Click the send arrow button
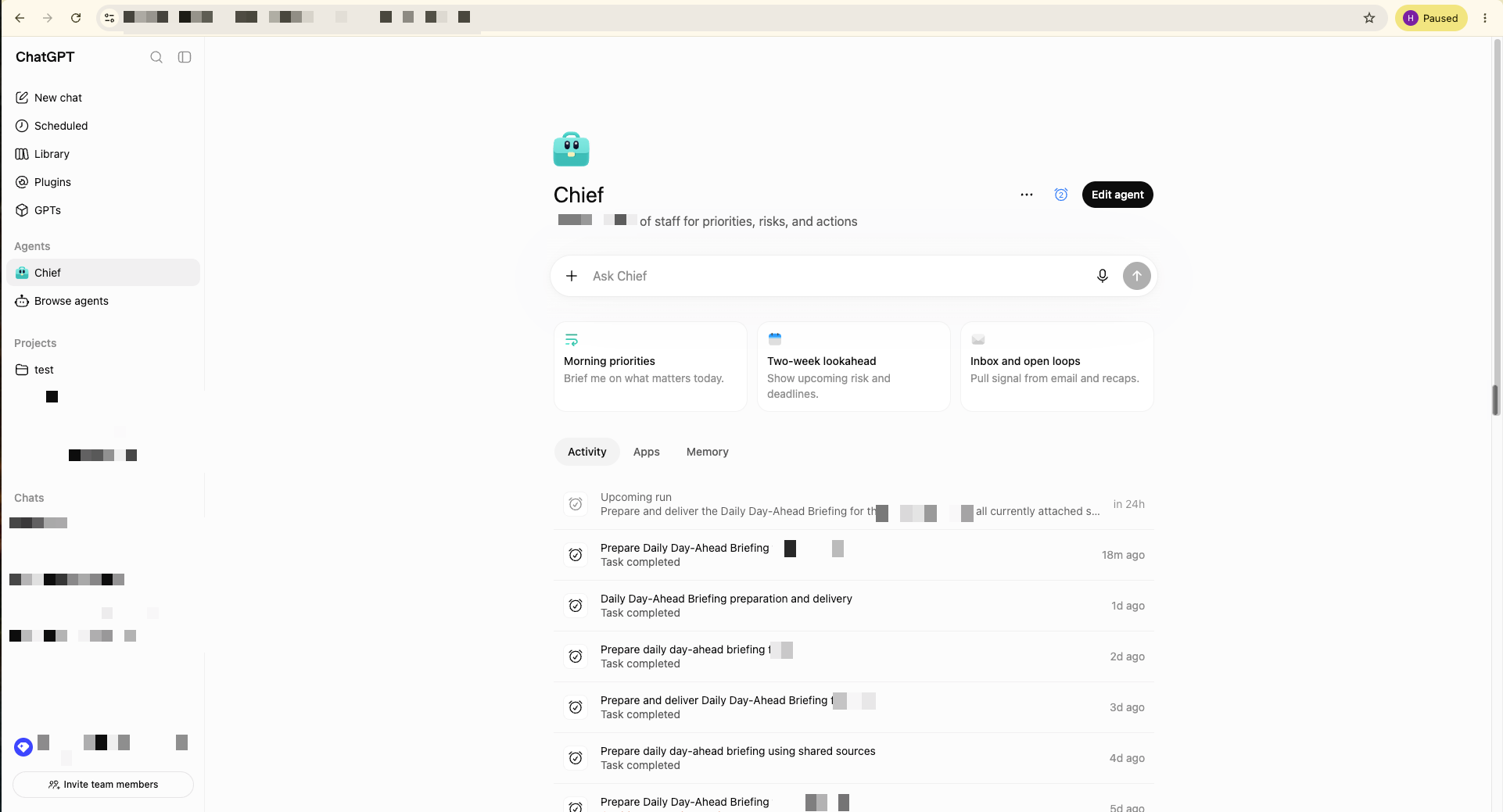 pos(1137,276)
